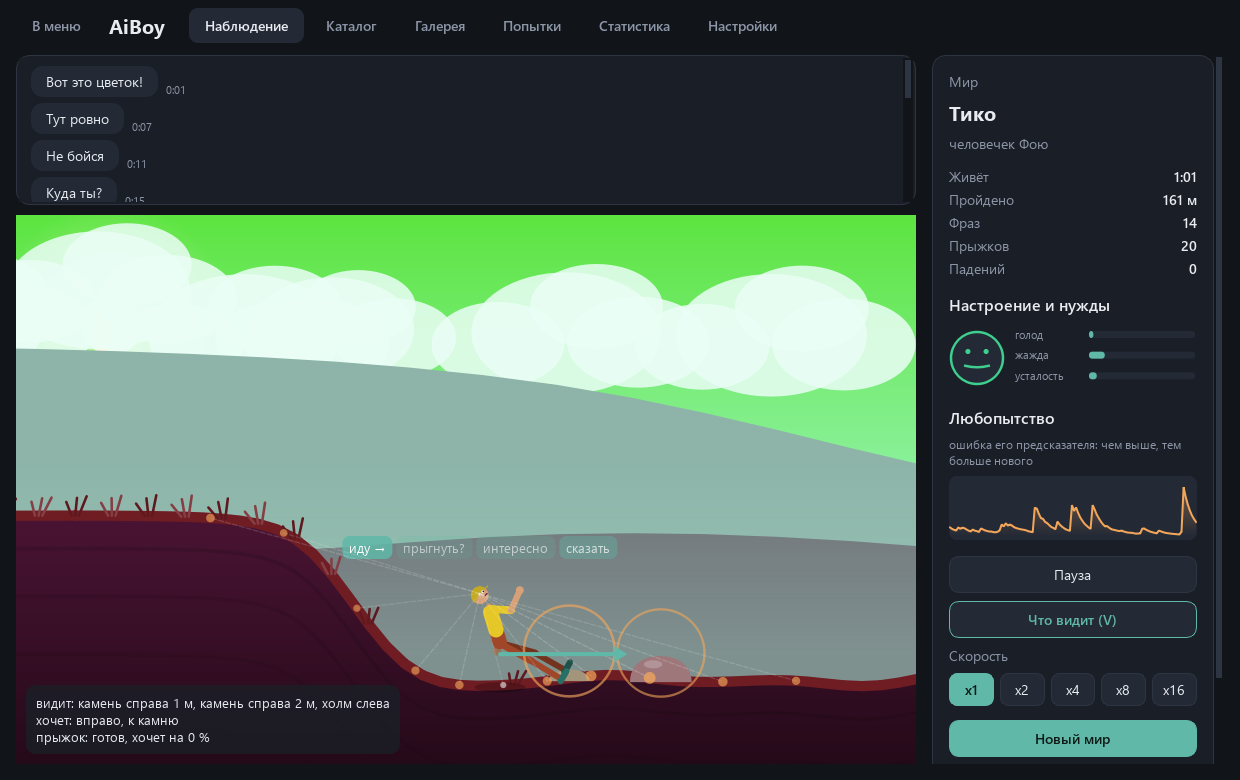Open the Наблюдение tab
1240x780 pixels.
tap(246, 26)
